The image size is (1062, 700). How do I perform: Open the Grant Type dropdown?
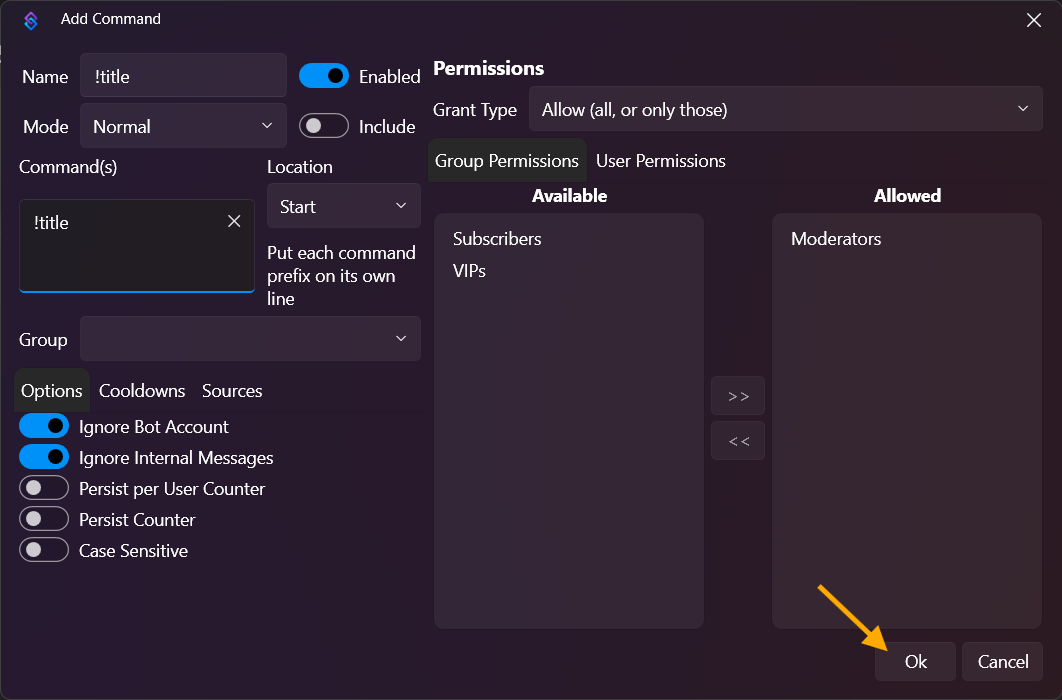coord(785,109)
